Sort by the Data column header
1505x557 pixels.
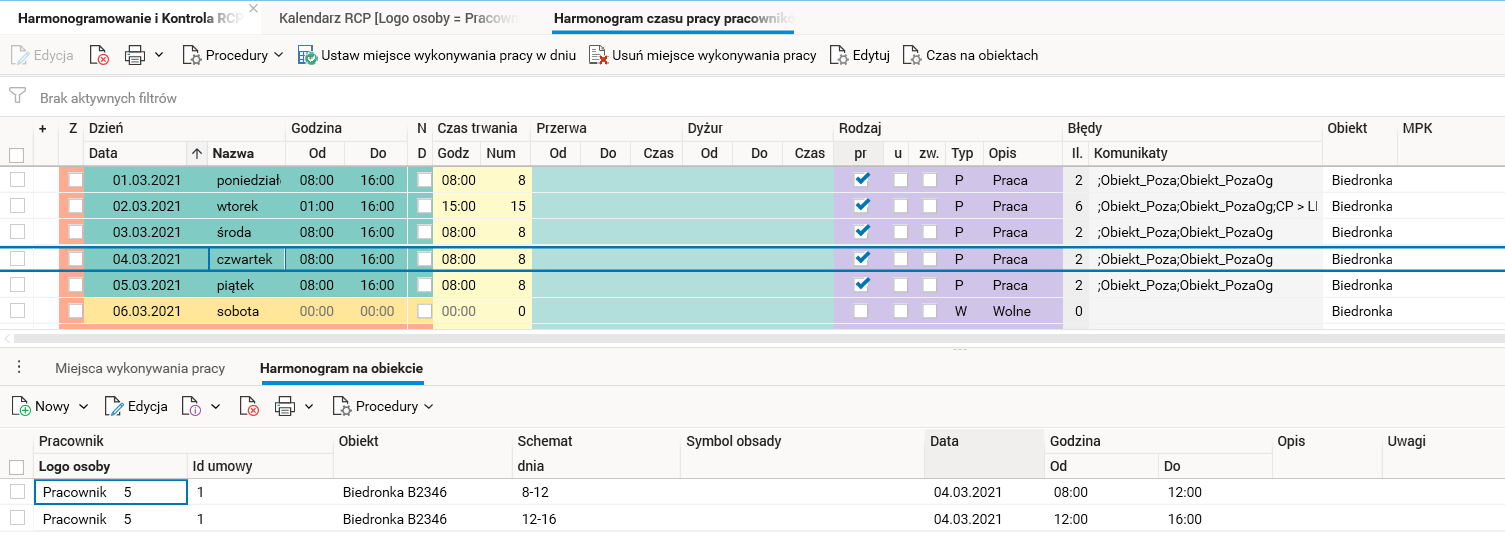coord(136,154)
